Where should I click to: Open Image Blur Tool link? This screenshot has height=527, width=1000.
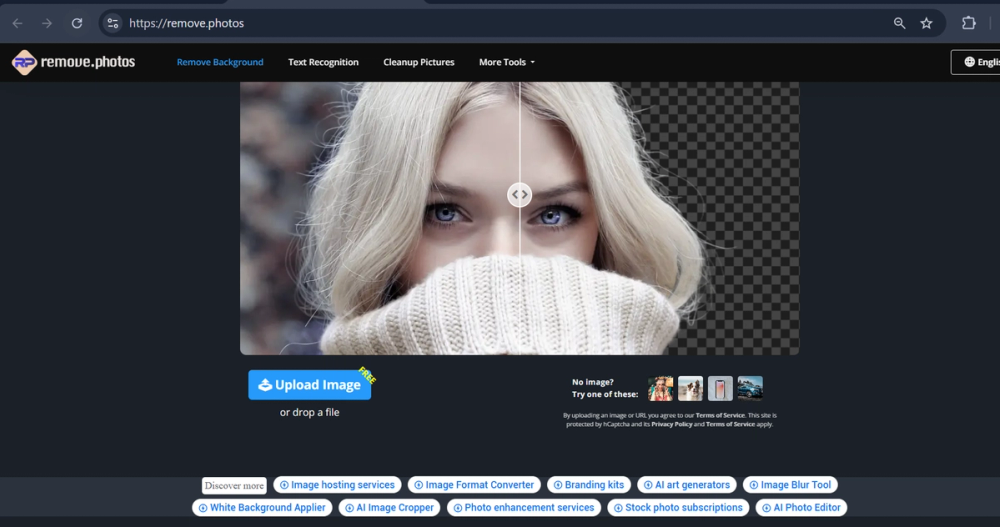[790, 485]
